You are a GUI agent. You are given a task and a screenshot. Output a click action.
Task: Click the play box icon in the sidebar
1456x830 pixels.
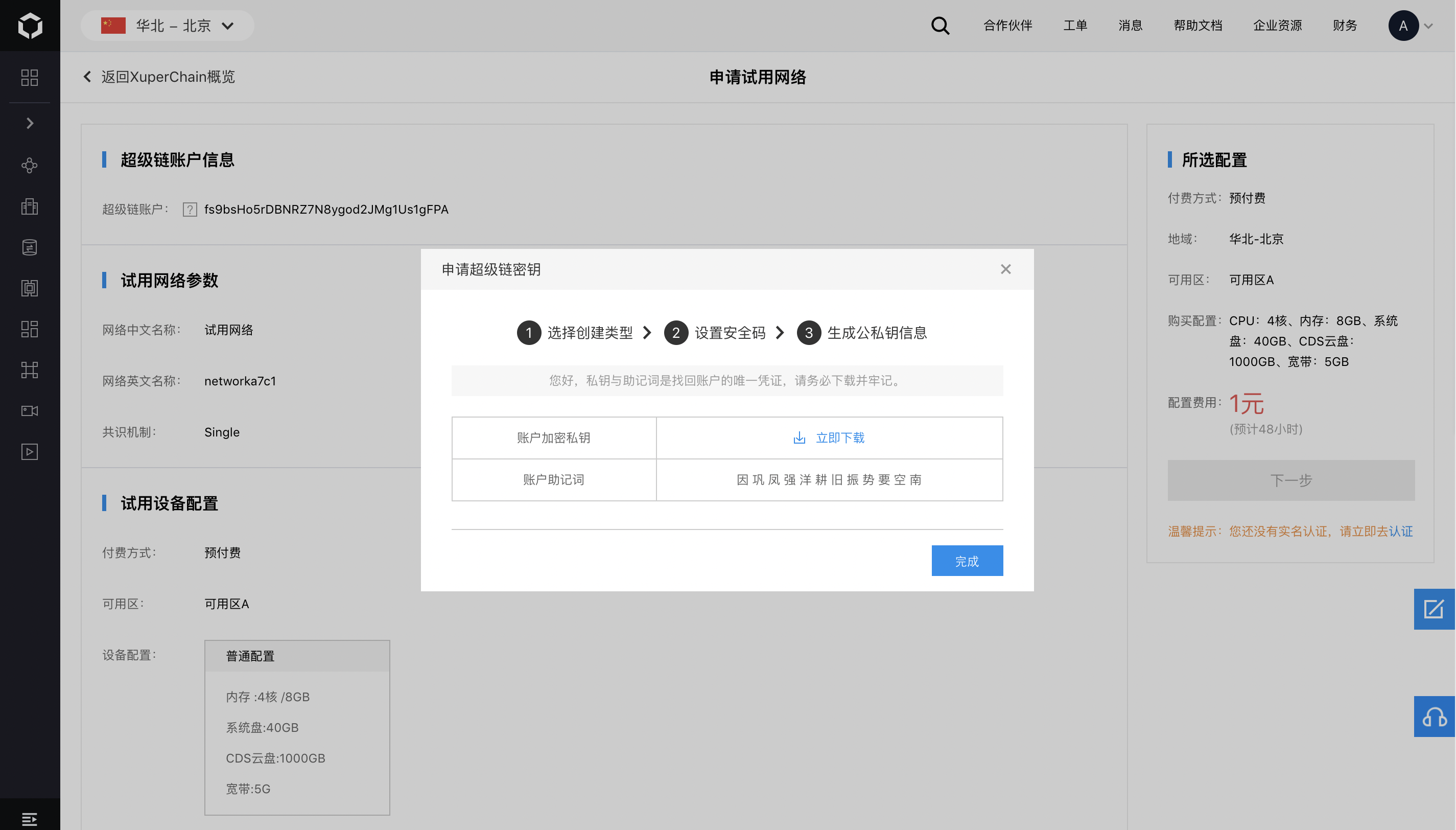[x=30, y=452]
